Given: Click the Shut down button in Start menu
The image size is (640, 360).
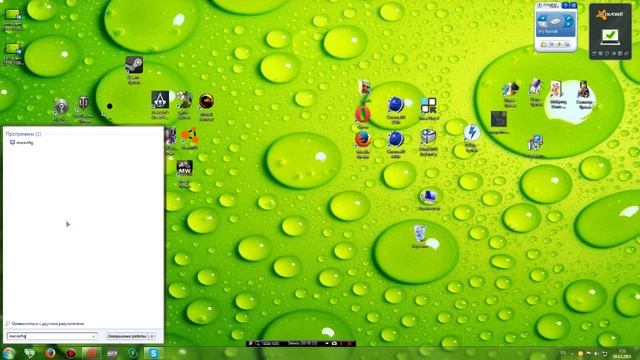Looking at the screenshot, I should pos(127,336).
